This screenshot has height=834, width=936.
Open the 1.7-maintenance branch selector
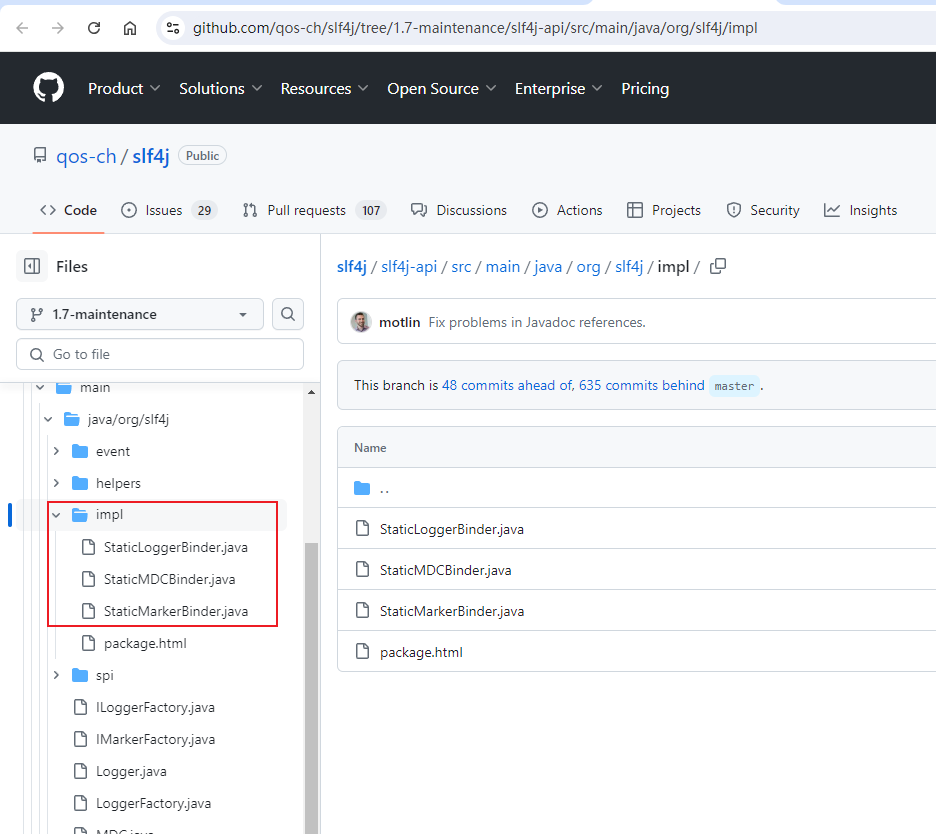pyautogui.click(x=139, y=314)
